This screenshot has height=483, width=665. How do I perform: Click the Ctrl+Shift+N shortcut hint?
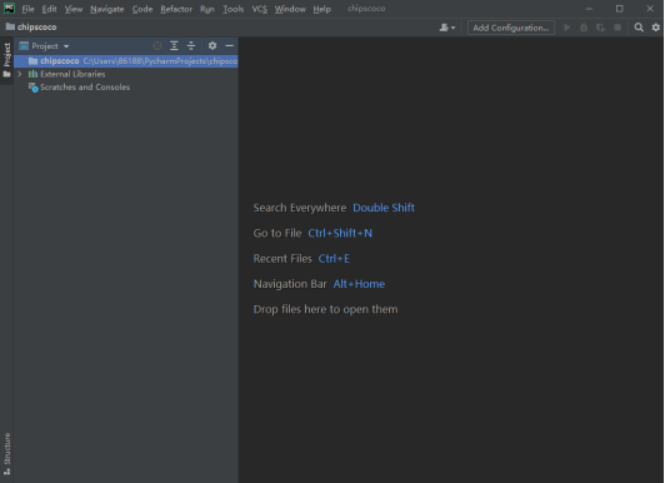click(x=340, y=233)
